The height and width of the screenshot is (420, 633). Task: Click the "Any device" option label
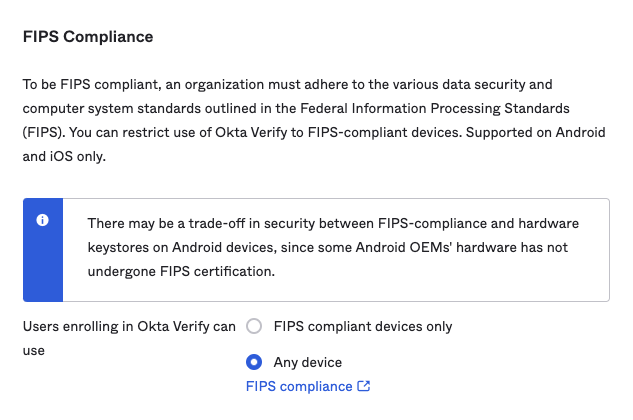point(307,362)
